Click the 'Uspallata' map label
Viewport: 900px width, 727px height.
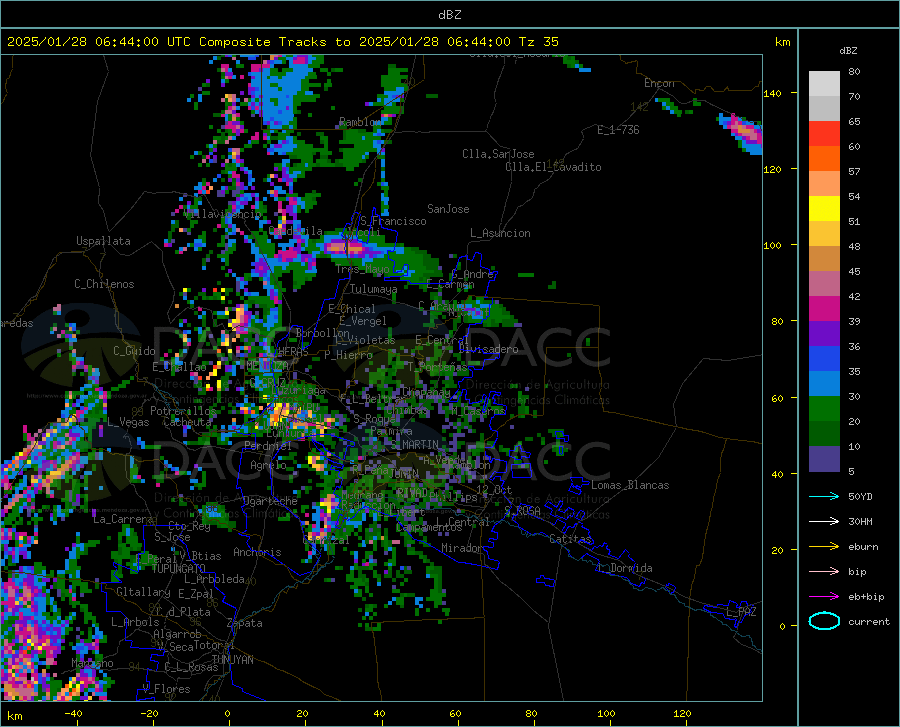pyautogui.click(x=103, y=242)
